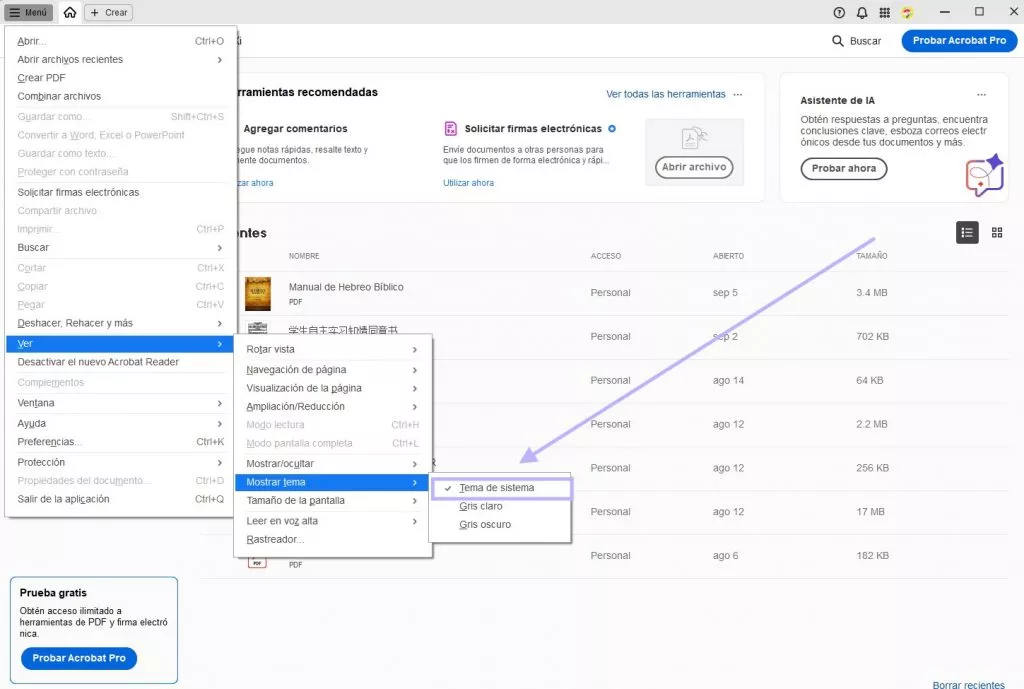The image size is (1024, 689).
Task: Click the Solicitar firmas electrónicas tool icon
Action: click(x=450, y=128)
